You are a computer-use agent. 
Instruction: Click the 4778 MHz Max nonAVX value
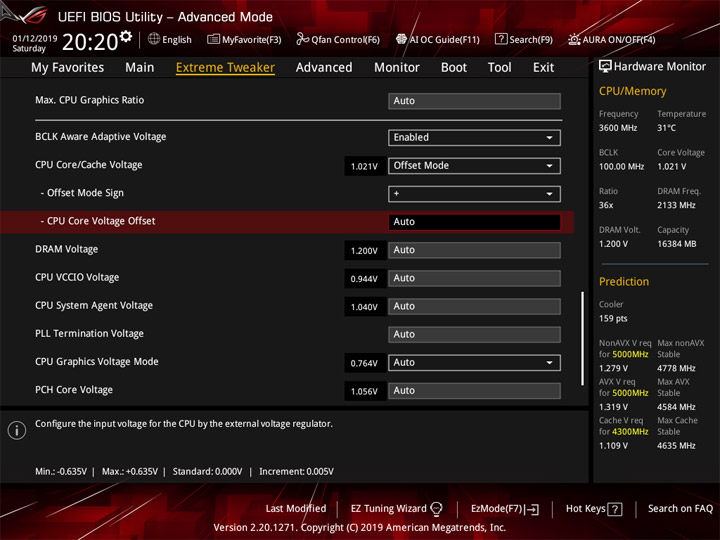tap(676, 368)
